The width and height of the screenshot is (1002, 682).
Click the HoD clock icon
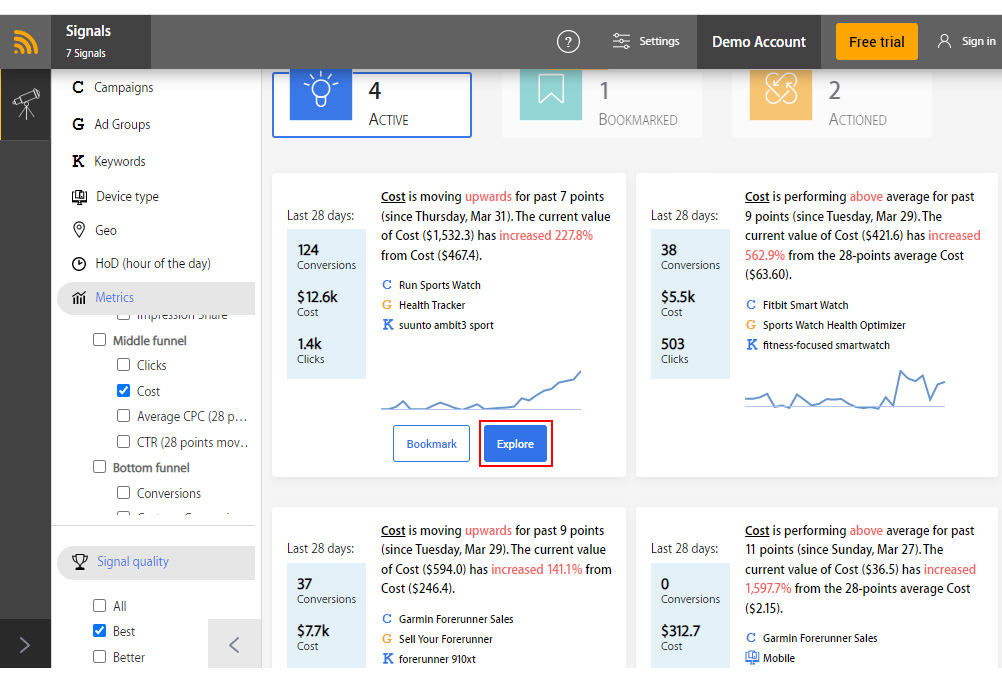pos(79,263)
